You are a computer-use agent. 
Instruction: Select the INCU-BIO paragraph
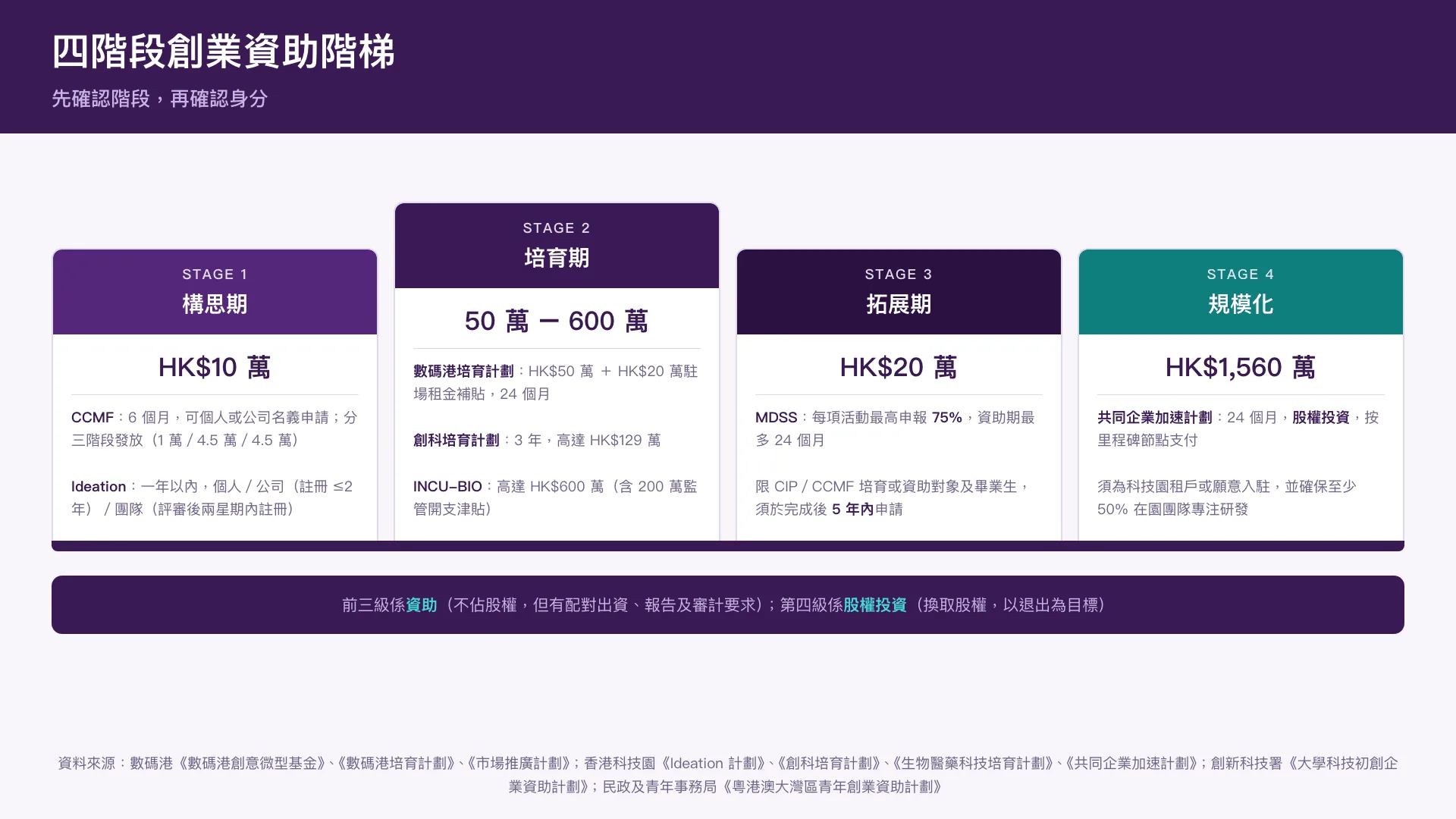click(x=557, y=497)
